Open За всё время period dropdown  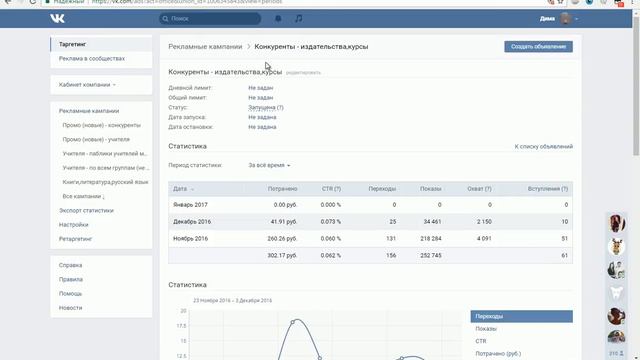click(x=269, y=165)
